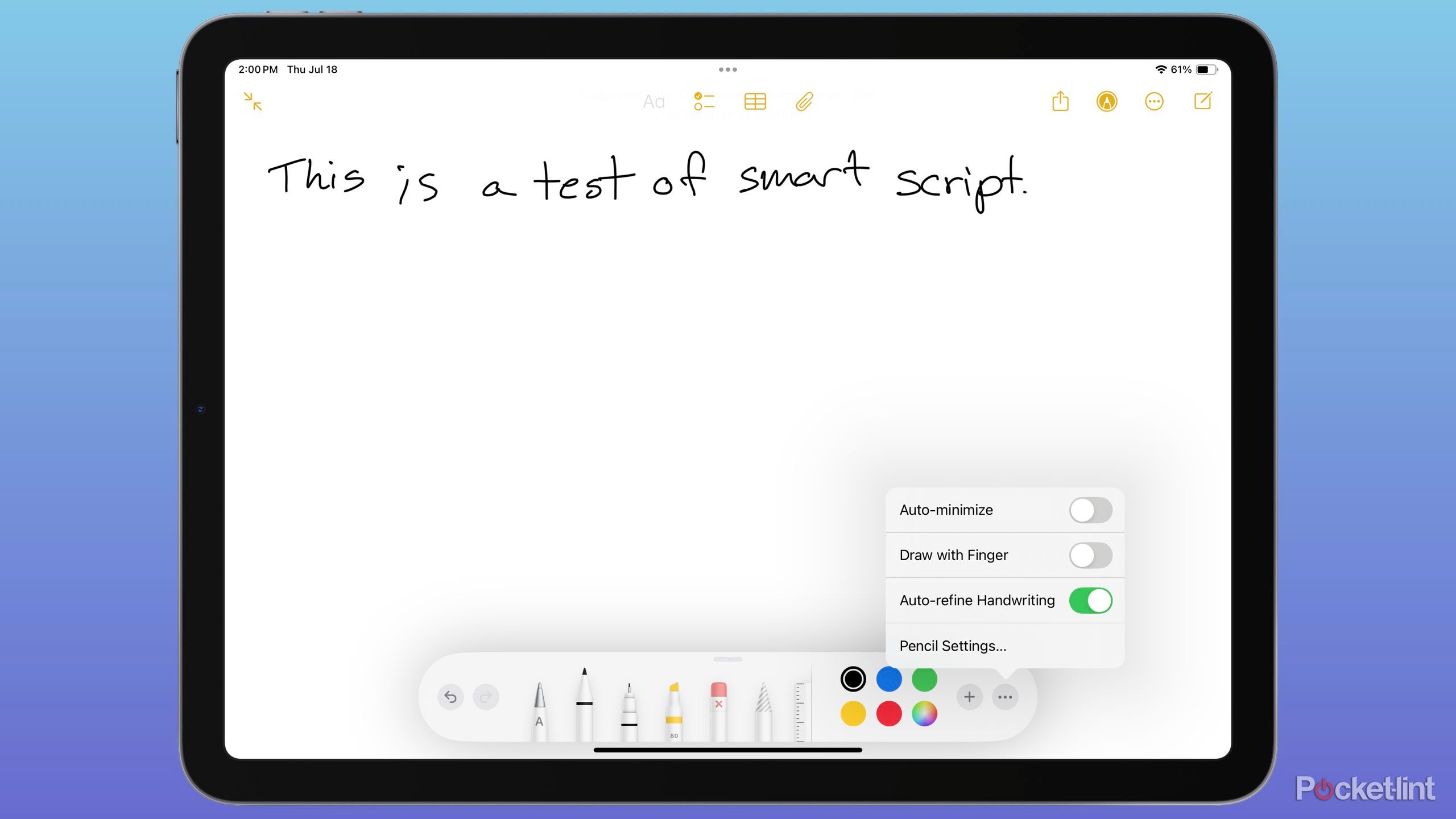This screenshot has height=819, width=1456.
Task: Tap the checklist formatting icon
Action: [x=704, y=102]
